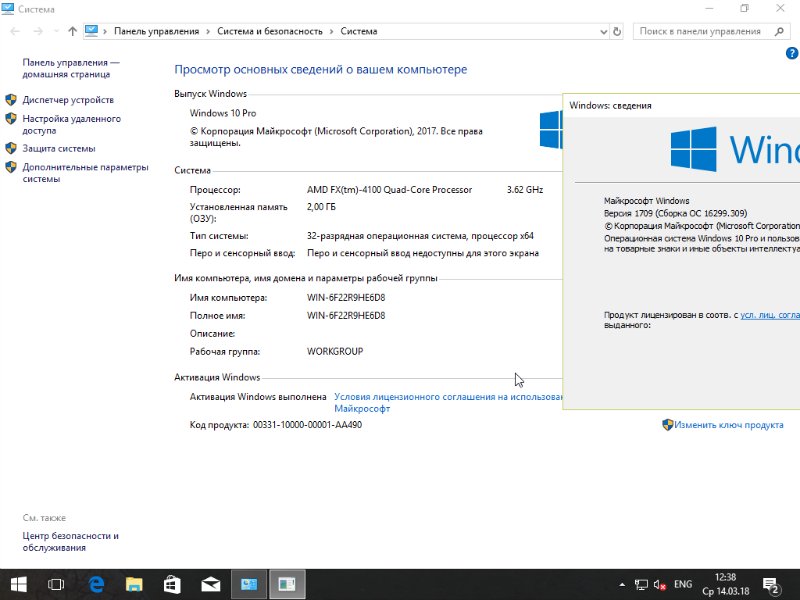The height and width of the screenshot is (600, 800).
Task: Go back in control panel navigation
Action: (x=15, y=31)
